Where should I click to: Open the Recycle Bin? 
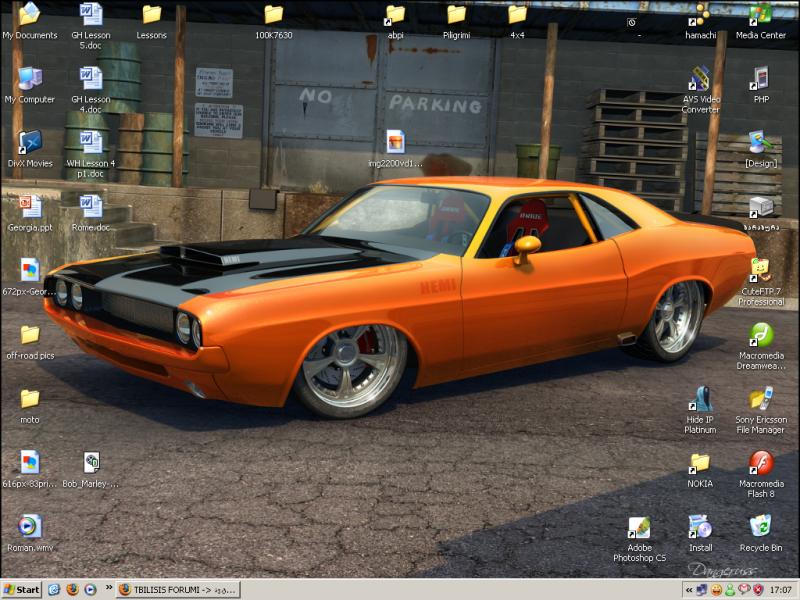click(x=761, y=534)
